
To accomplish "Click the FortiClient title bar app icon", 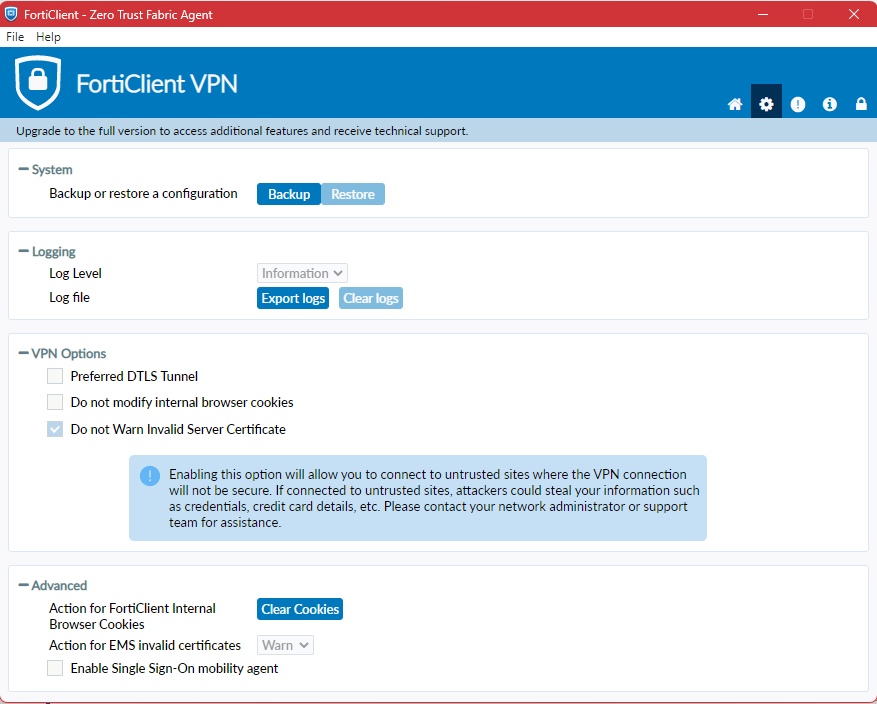I will tap(11, 14).
